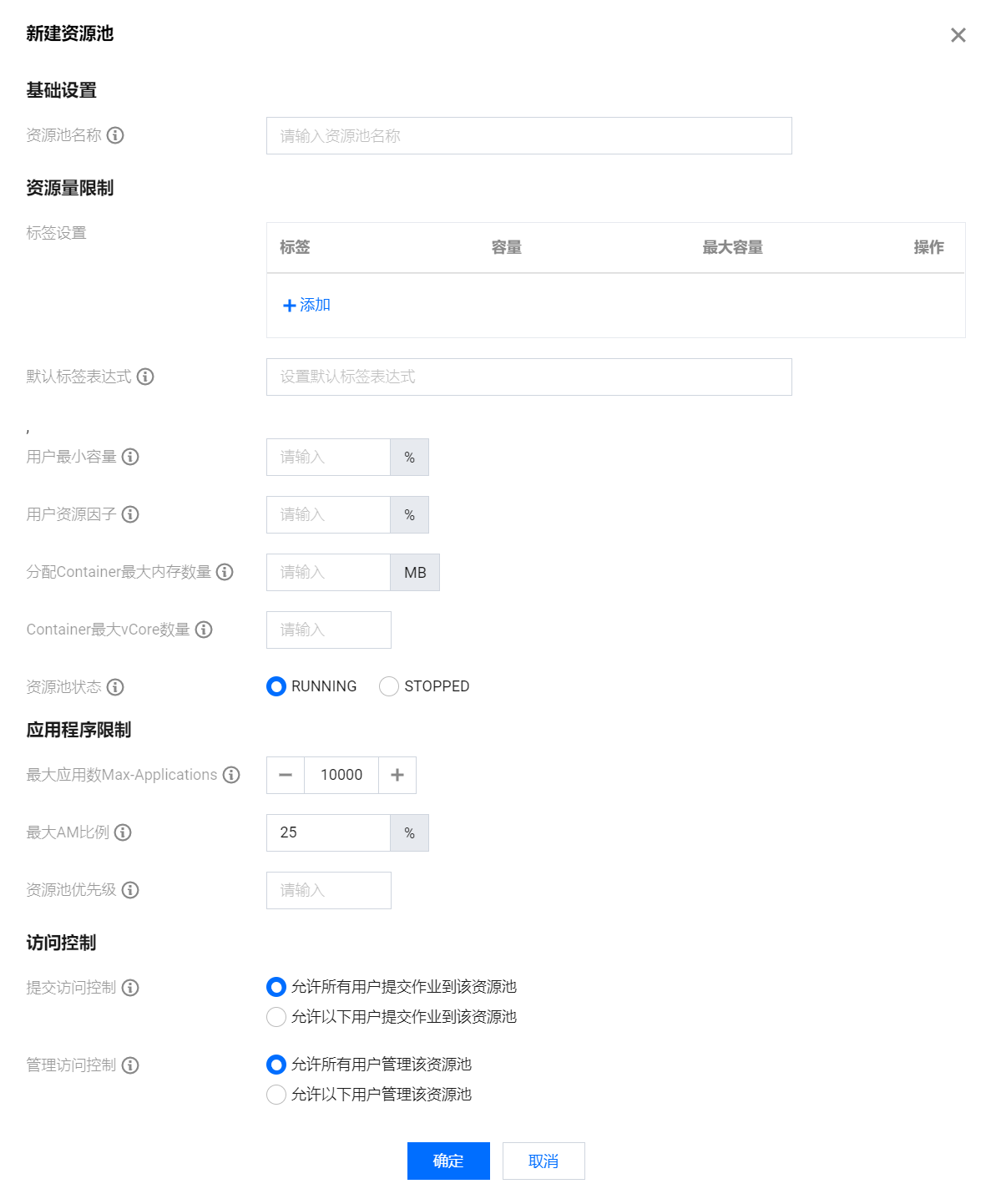Click the 资源池名称 input field
This screenshot has height=1204, width=991.
[x=528, y=135]
